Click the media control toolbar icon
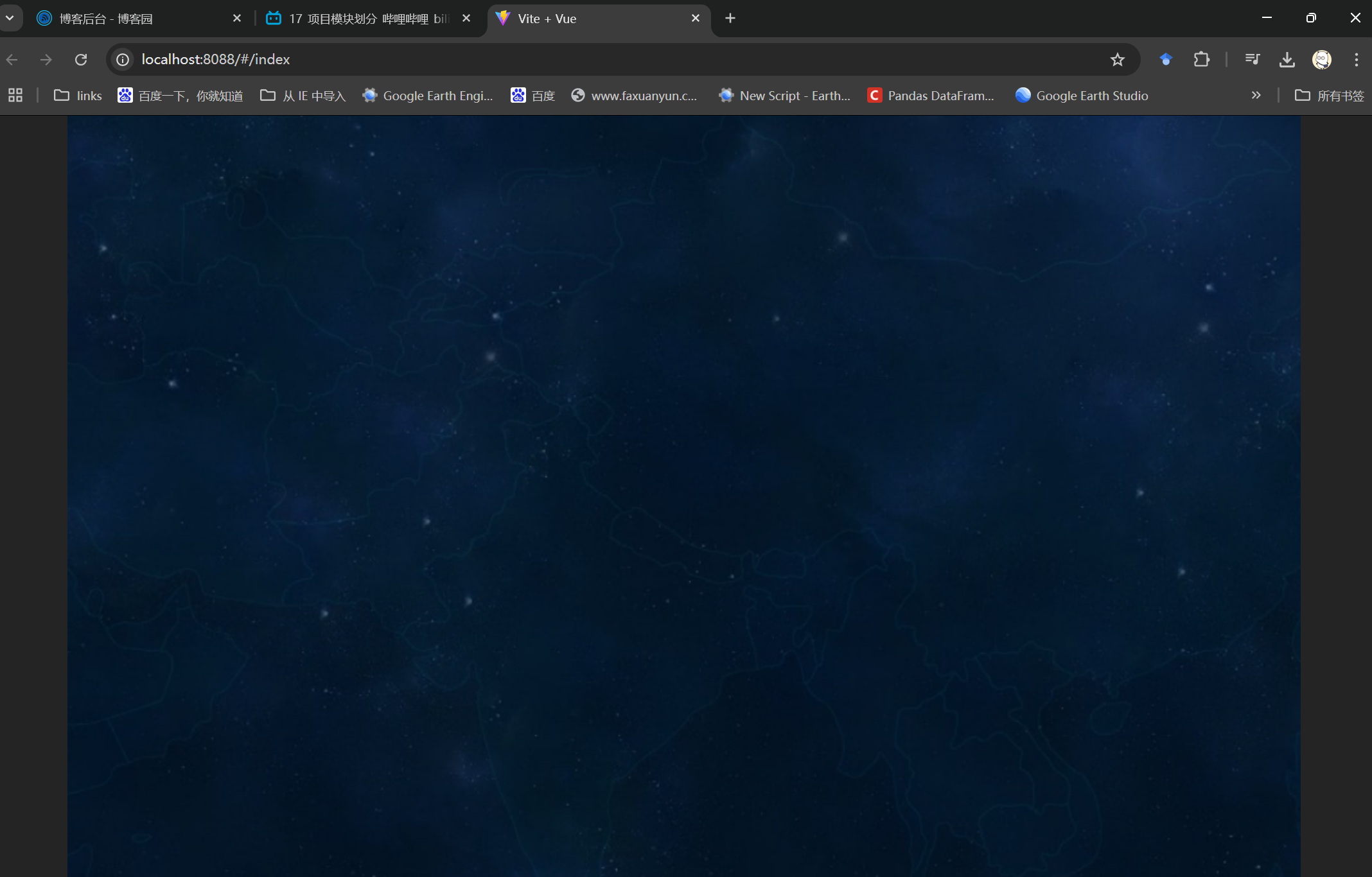Screen dimensions: 1372x877 point(1252,60)
